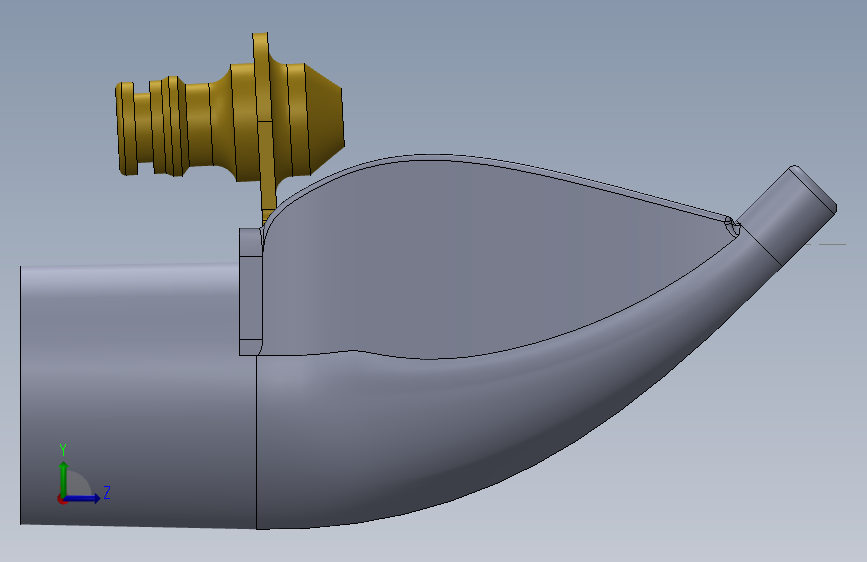Select the cylindrical inlet body on the left
The image size is (867, 562).
click(x=138, y=396)
